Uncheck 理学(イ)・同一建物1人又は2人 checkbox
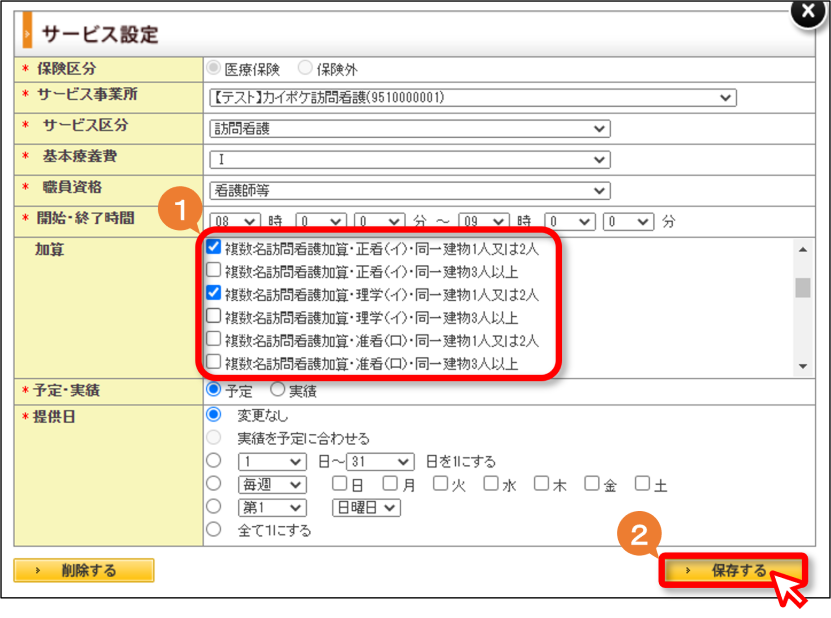Image resolution: width=831 pixels, height=618 pixels. [214, 293]
